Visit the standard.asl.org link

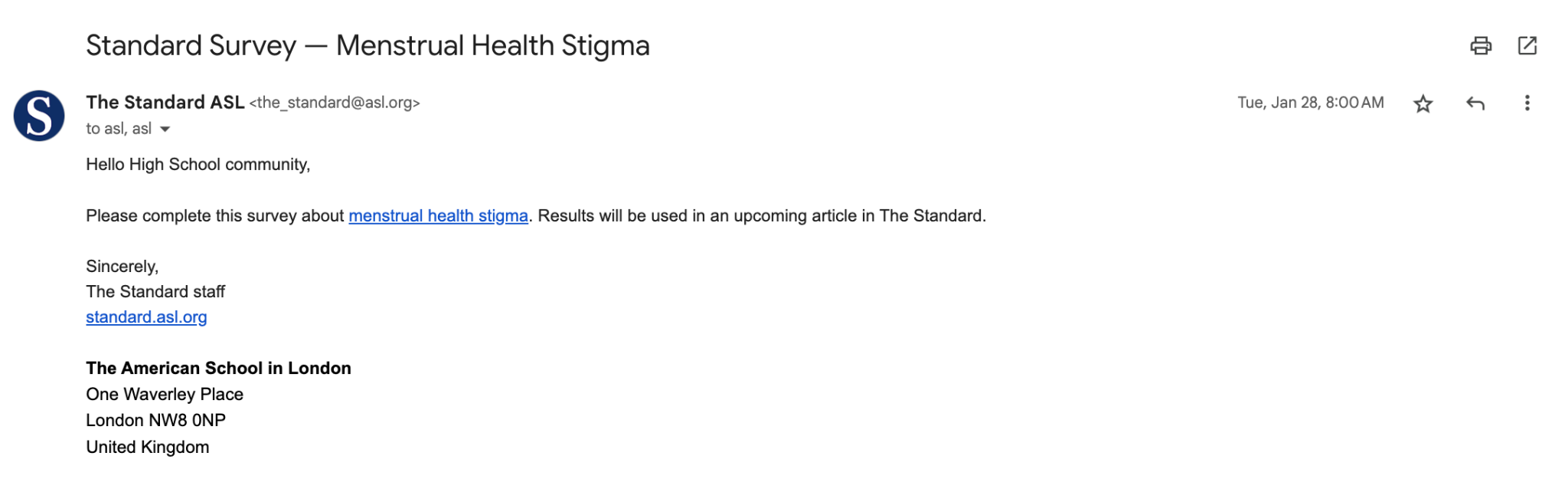pyautogui.click(x=146, y=317)
